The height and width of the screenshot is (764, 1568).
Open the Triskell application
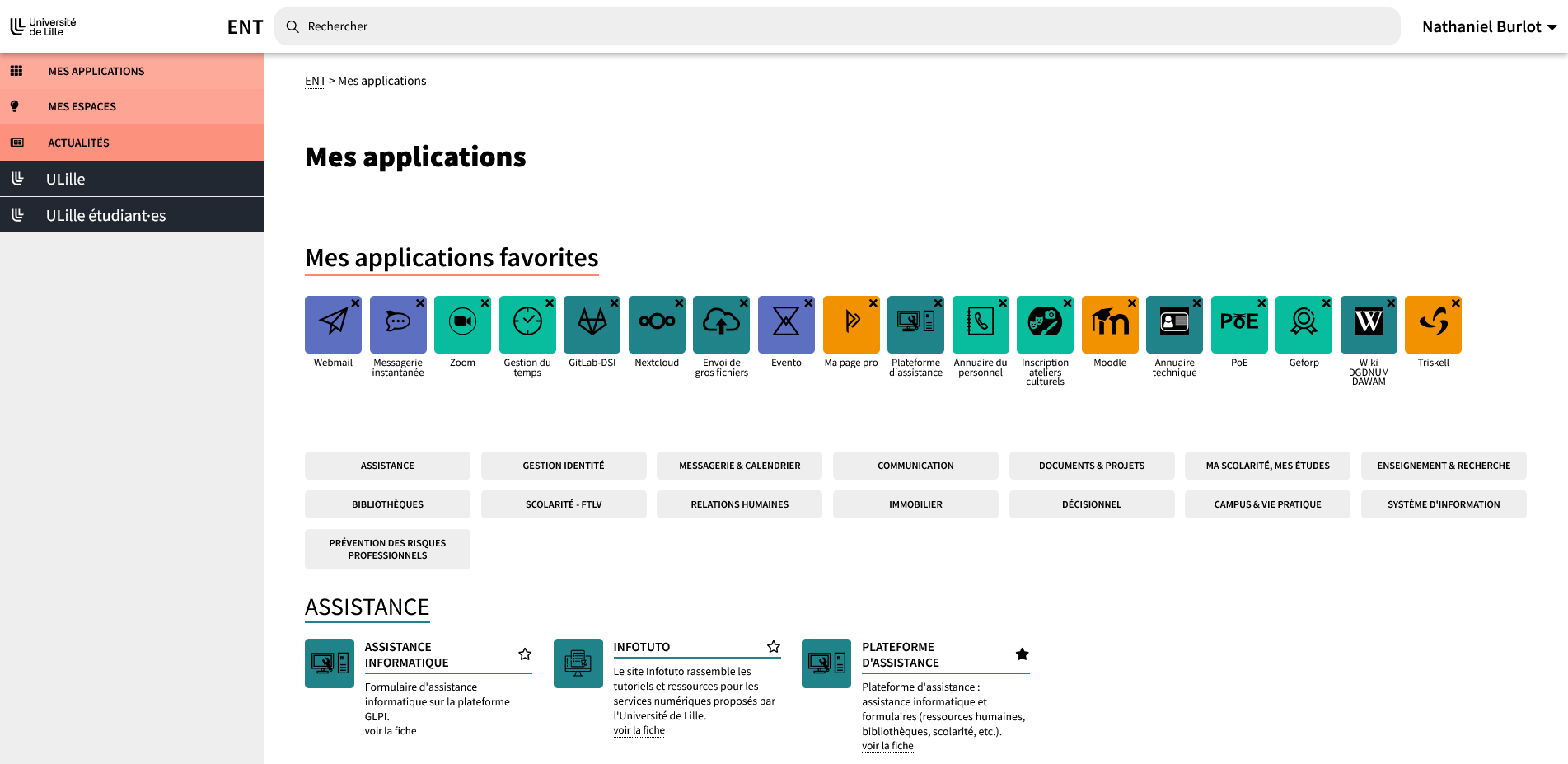[1433, 325]
